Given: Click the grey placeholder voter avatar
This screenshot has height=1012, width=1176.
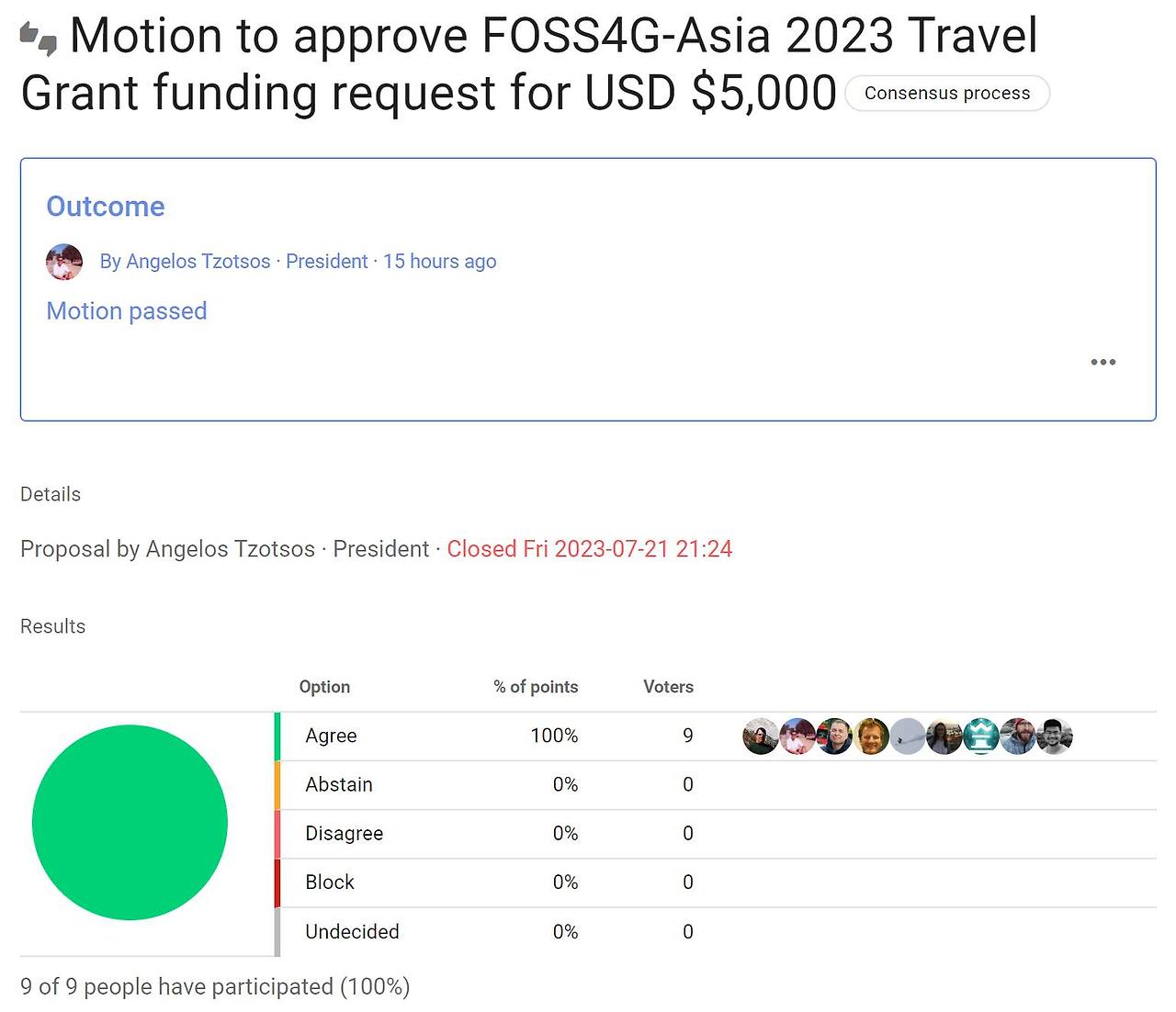Looking at the screenshot, I should point(908,736).
